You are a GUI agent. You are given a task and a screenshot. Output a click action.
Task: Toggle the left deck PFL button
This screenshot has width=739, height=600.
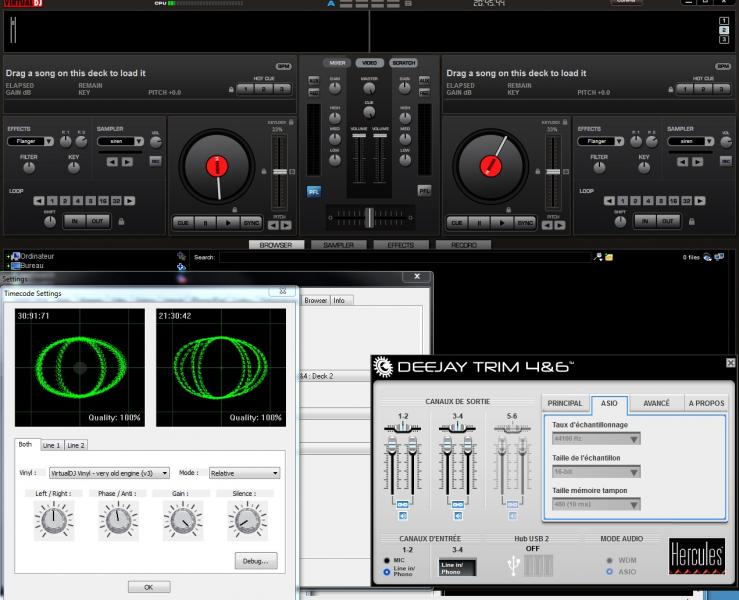313,190
